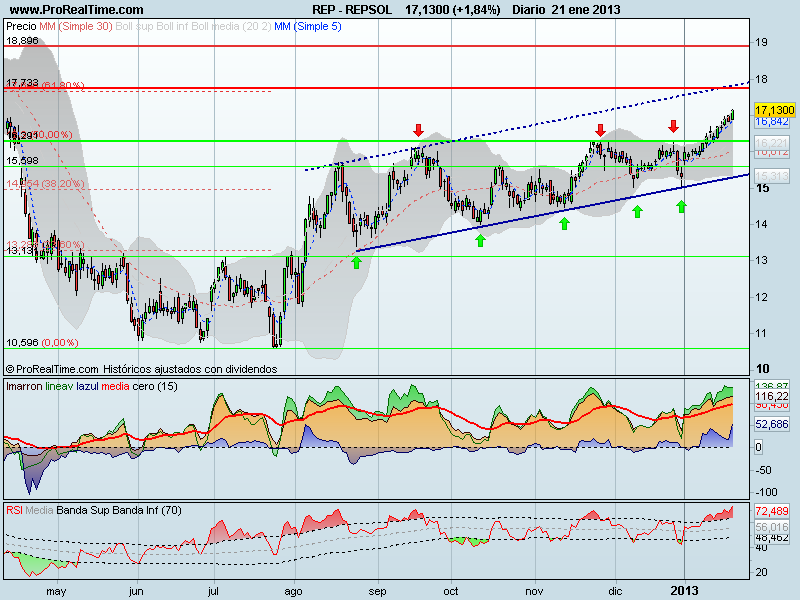Click the 17,733 (61,80%) Fibonacci label

click(x=45, y=83)
